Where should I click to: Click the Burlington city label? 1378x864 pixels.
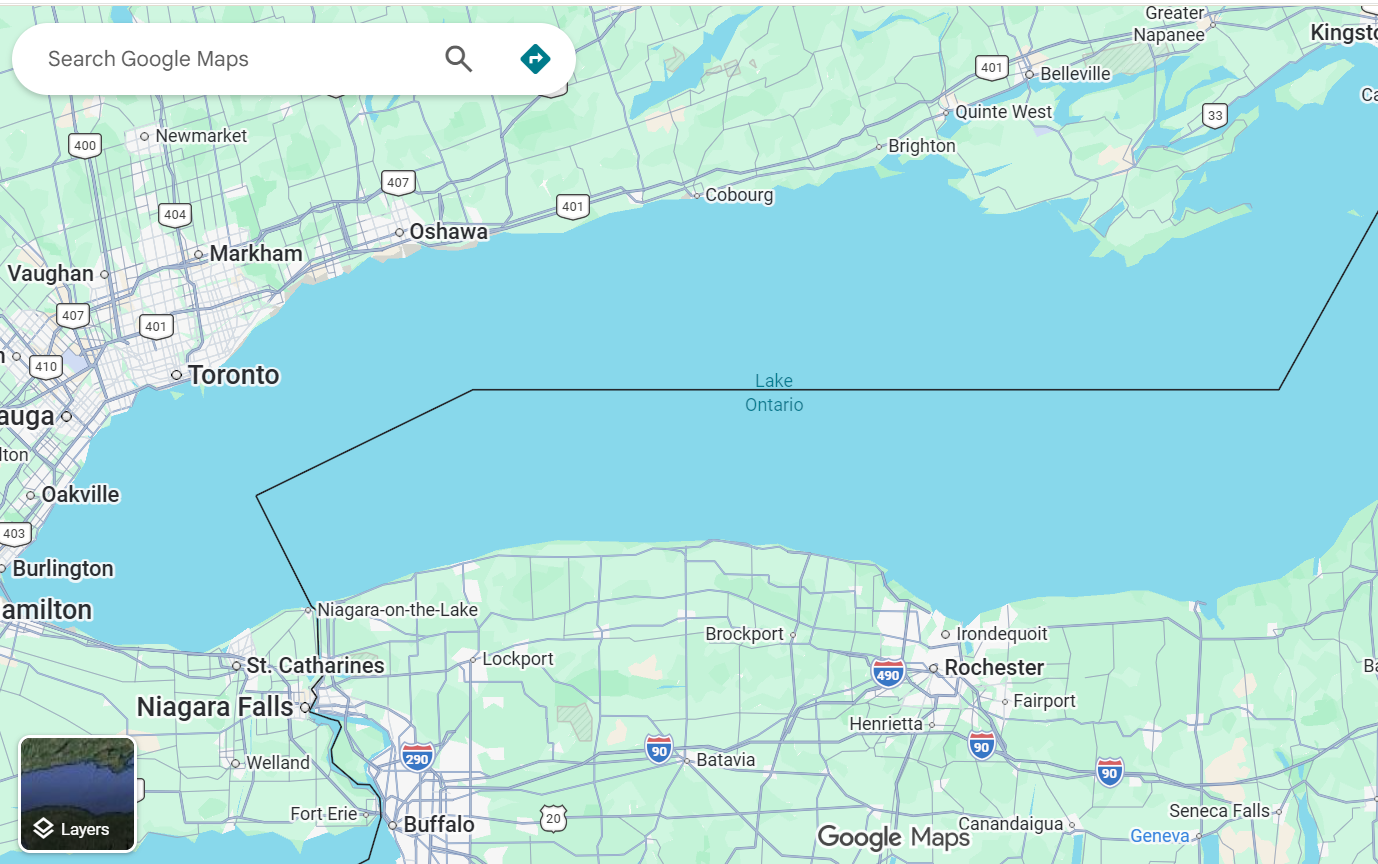63,569
